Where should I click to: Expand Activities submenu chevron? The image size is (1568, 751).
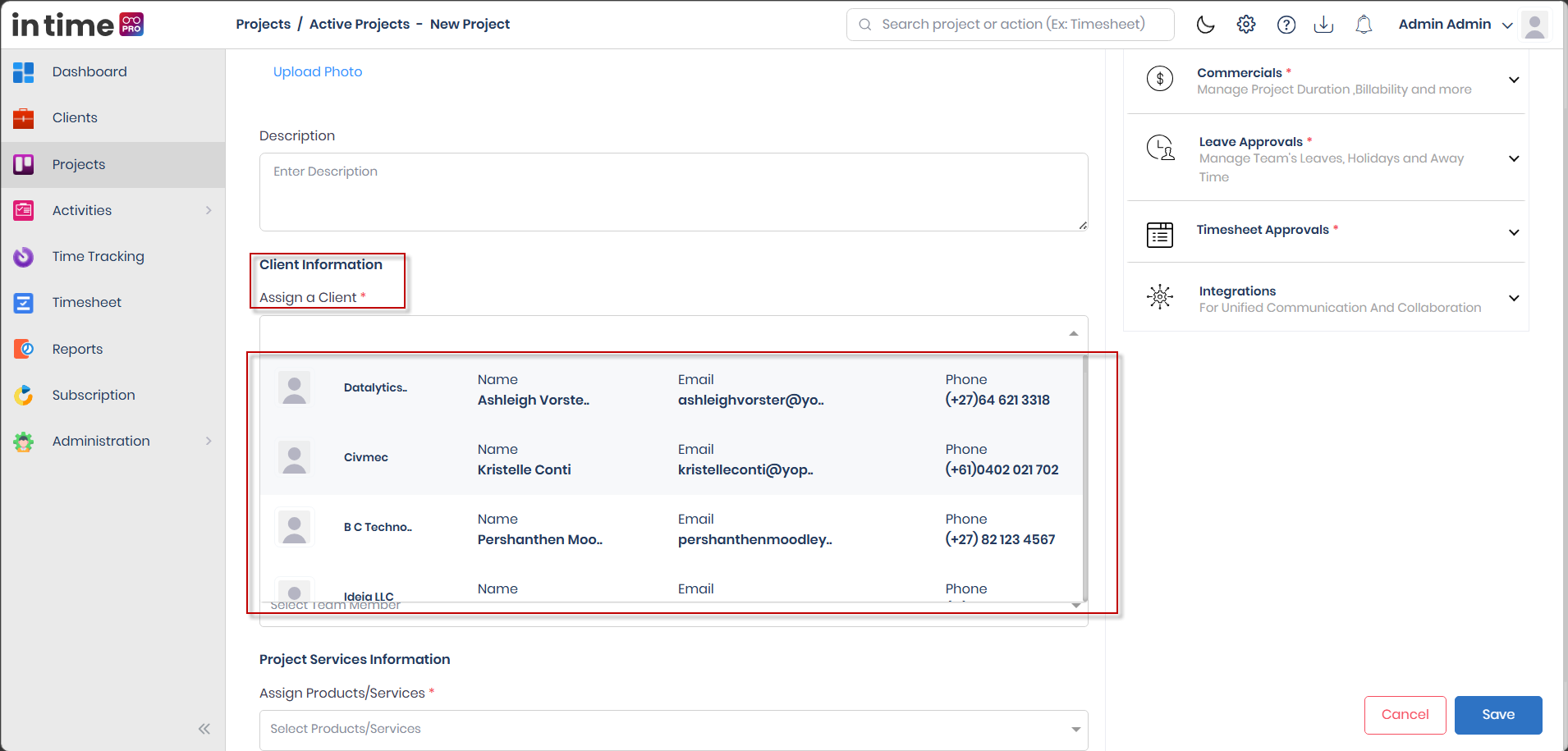click(x=209, y=210)
